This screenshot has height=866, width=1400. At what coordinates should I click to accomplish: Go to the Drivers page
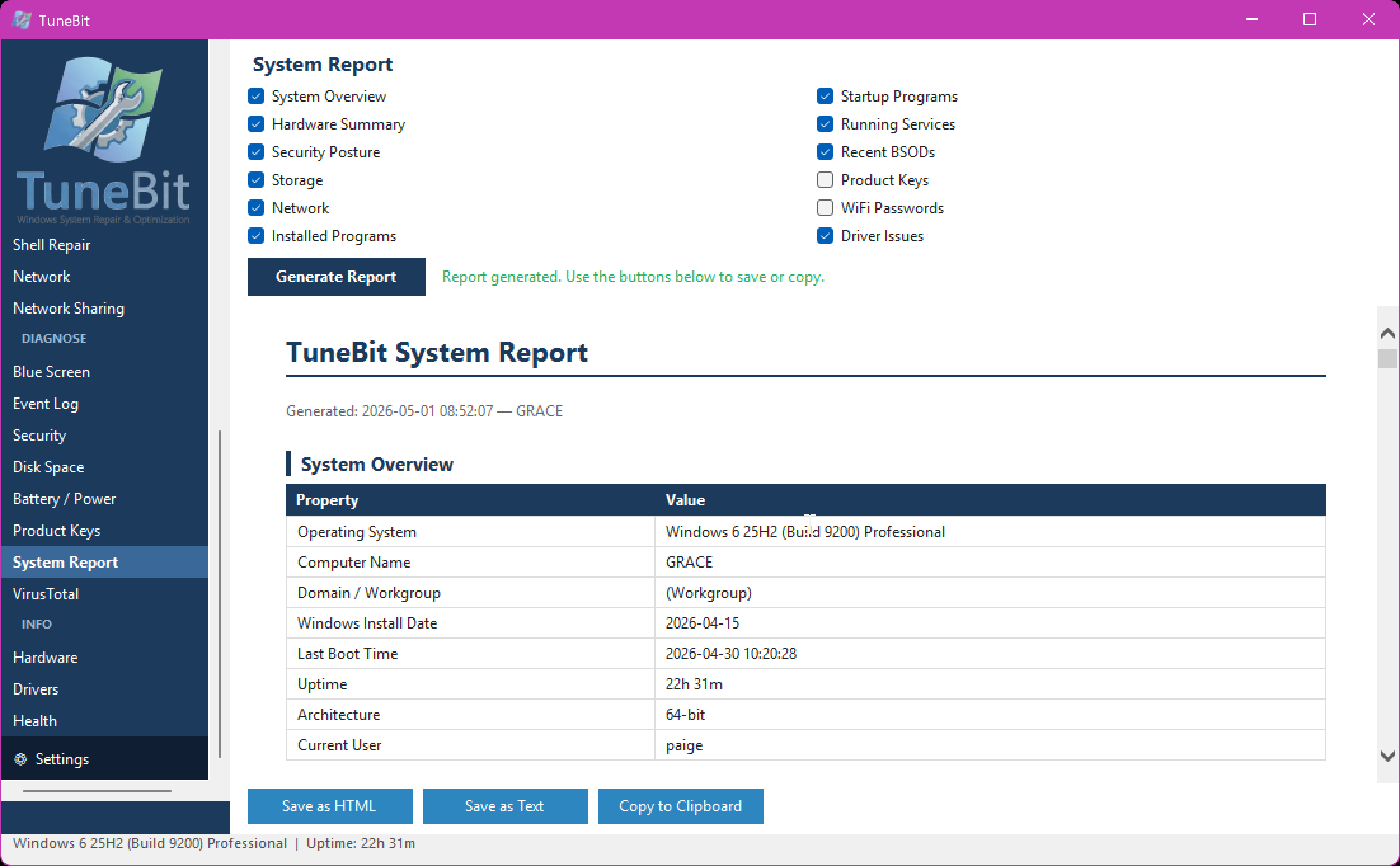(105, 689)
